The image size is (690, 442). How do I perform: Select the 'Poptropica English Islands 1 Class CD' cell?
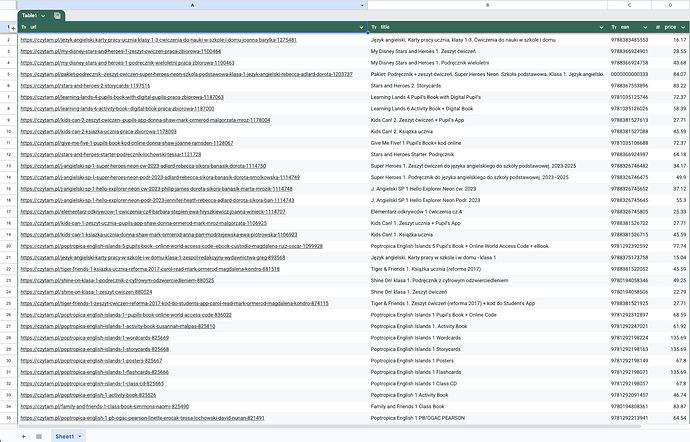(488, 383)
